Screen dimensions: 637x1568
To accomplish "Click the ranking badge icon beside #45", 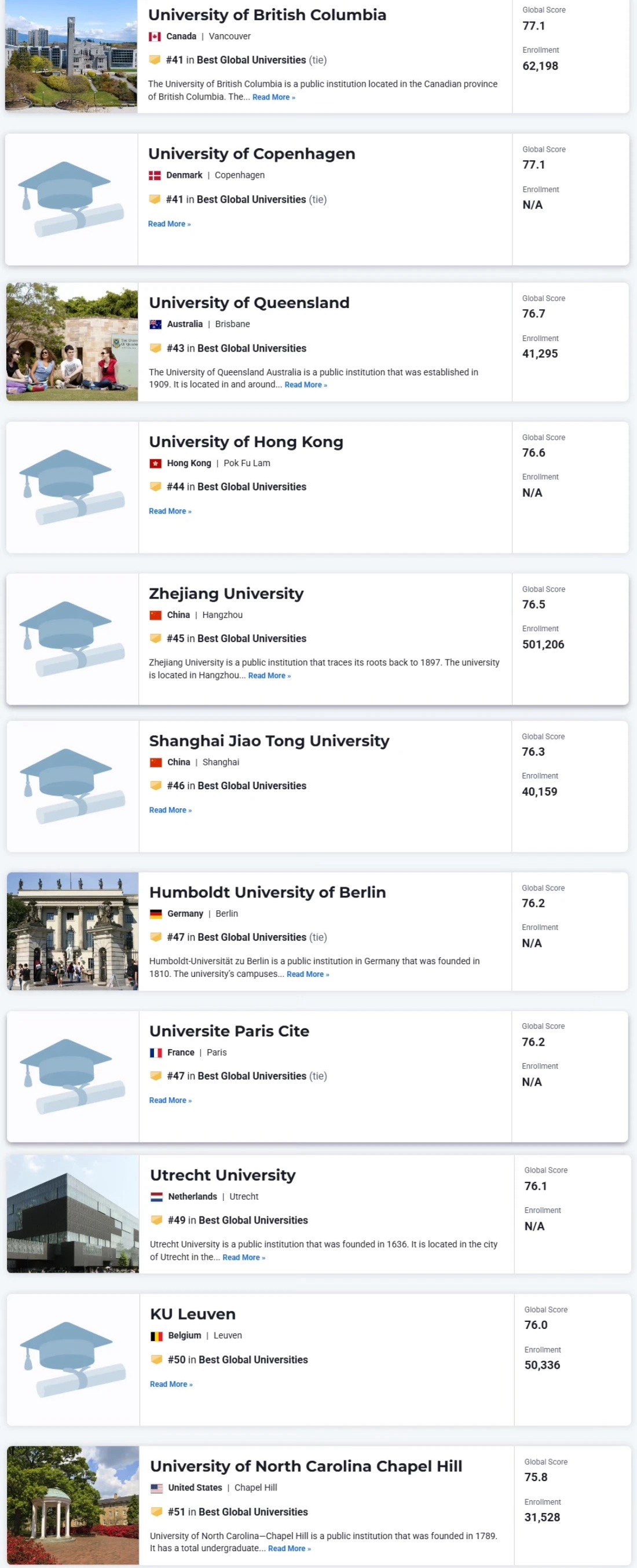I will click(155, 639).
